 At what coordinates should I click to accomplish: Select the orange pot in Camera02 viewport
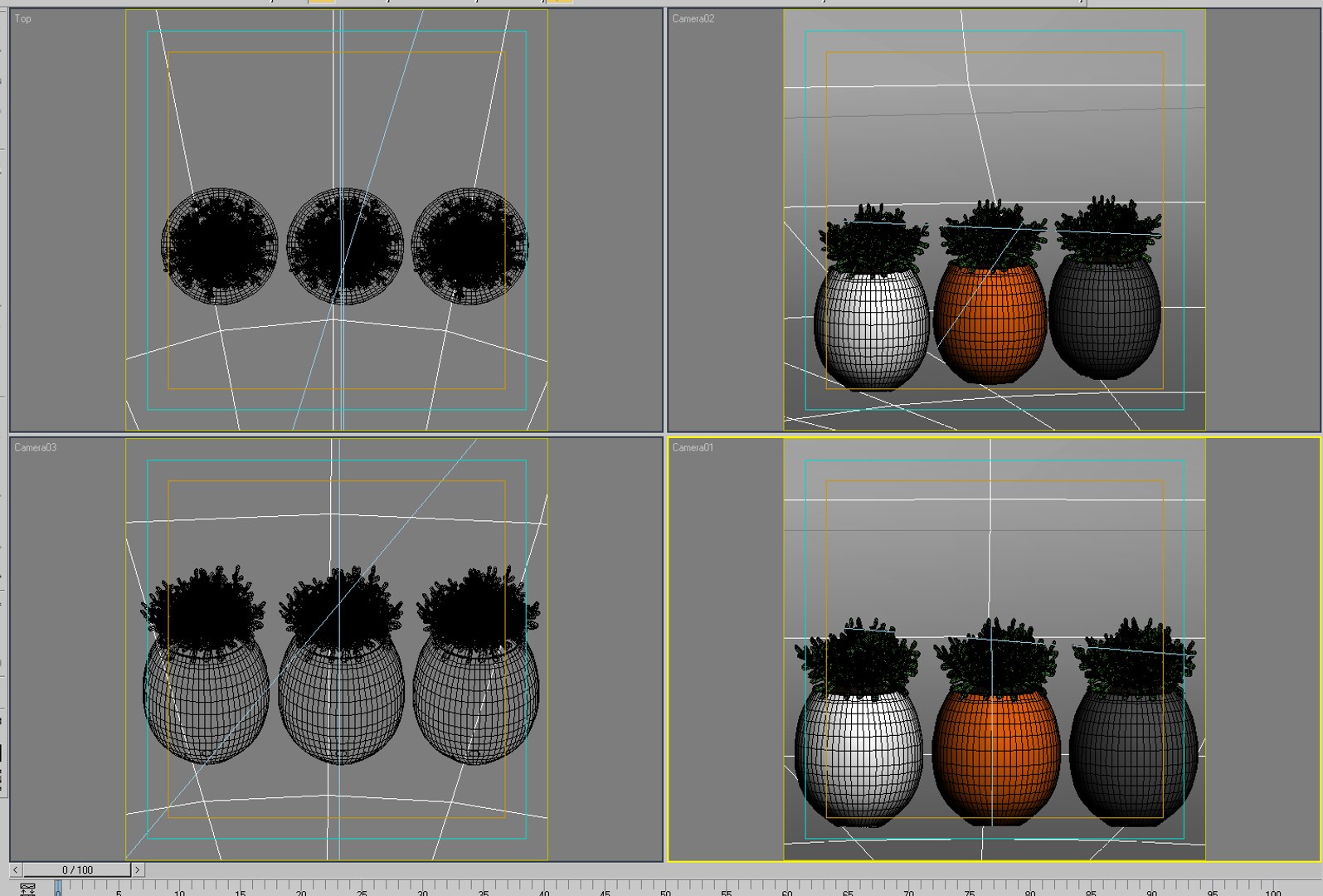pyautogui.click(x=990, y=325)
